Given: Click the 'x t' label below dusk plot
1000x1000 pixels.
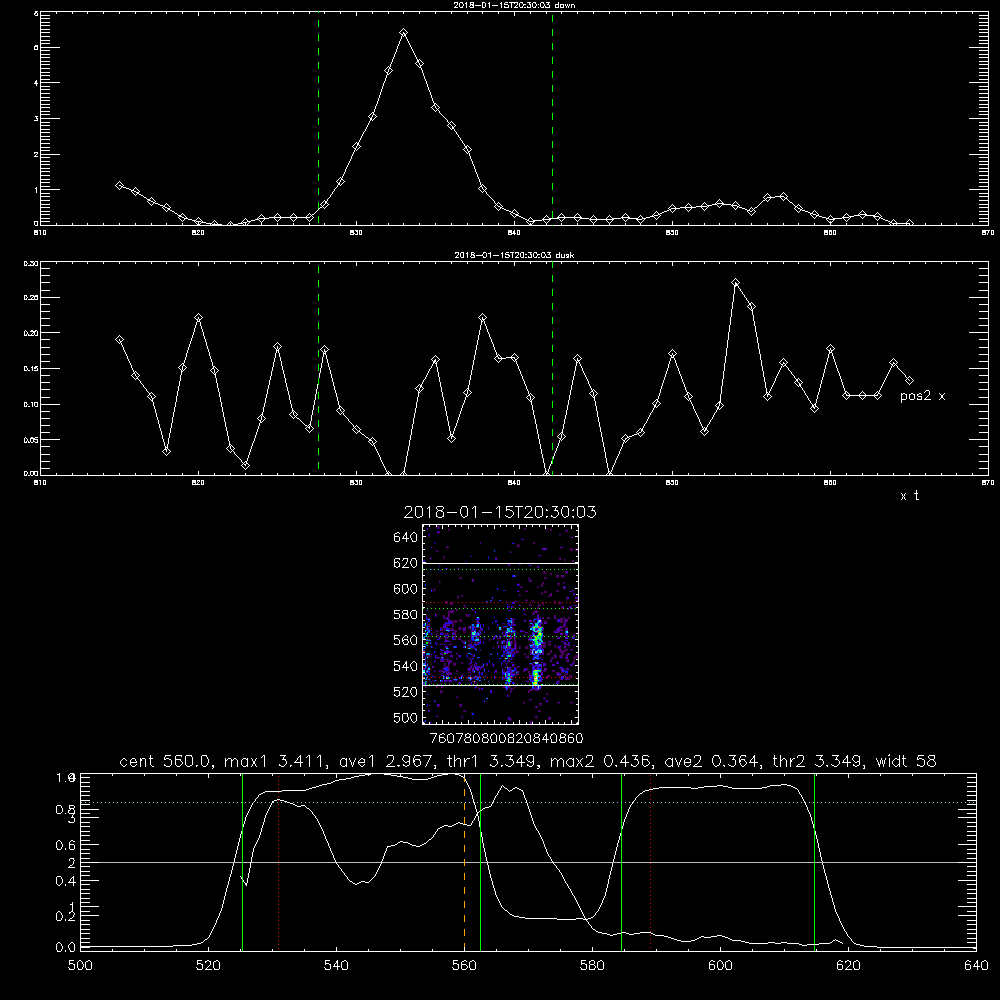Looking at the screenshot, I should coord(909,496).
